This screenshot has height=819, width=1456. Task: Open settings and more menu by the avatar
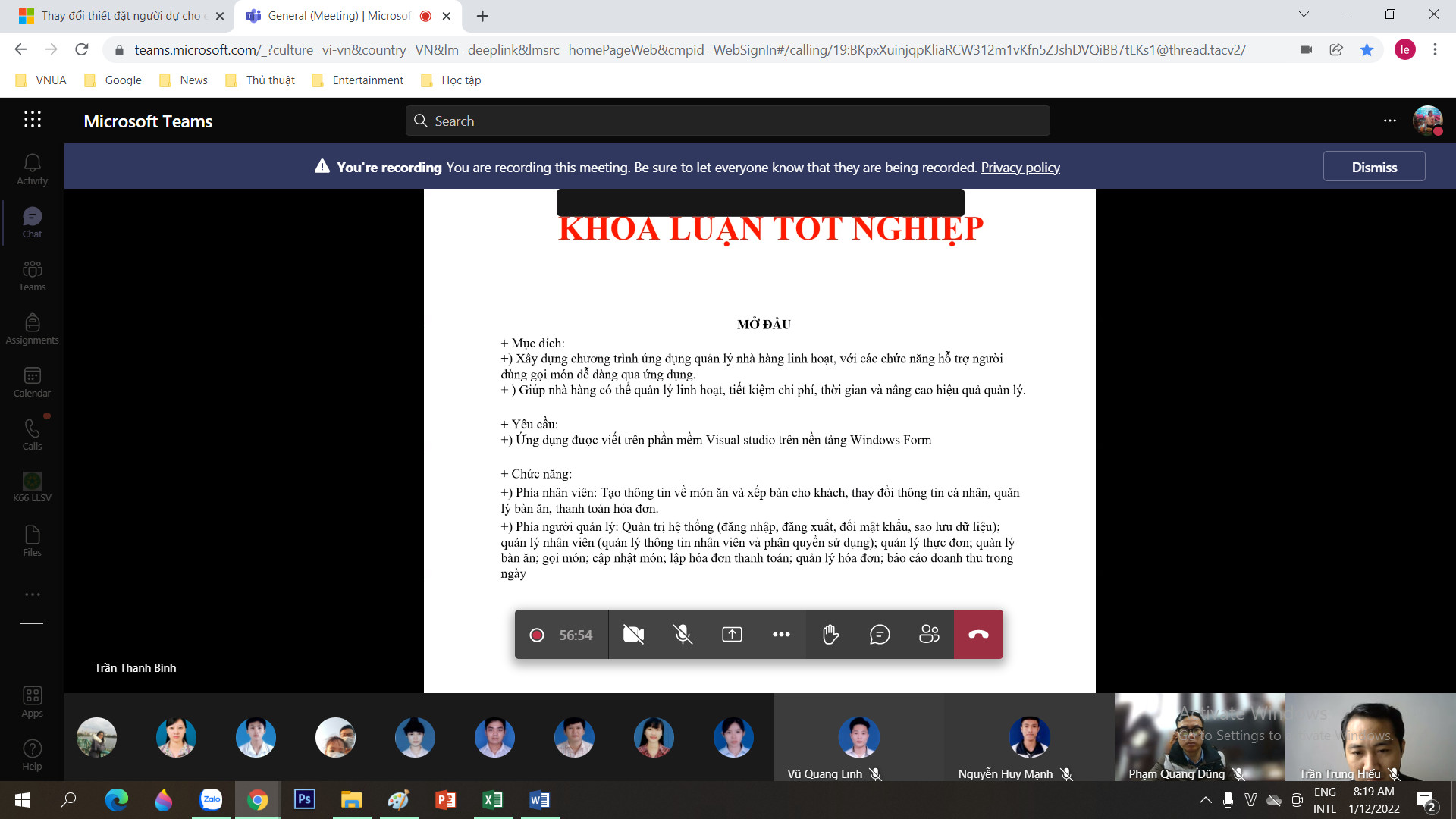point(1389,121)
